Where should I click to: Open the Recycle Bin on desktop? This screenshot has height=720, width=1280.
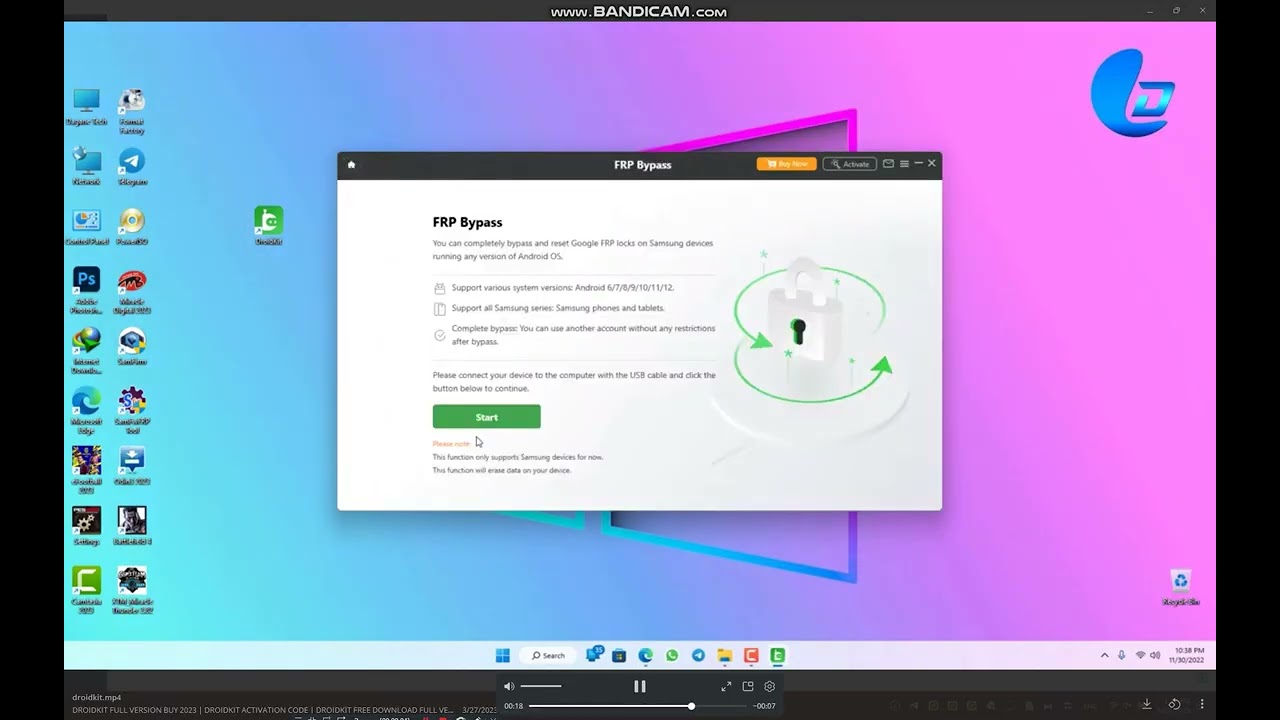click(x=1181, y=587)
